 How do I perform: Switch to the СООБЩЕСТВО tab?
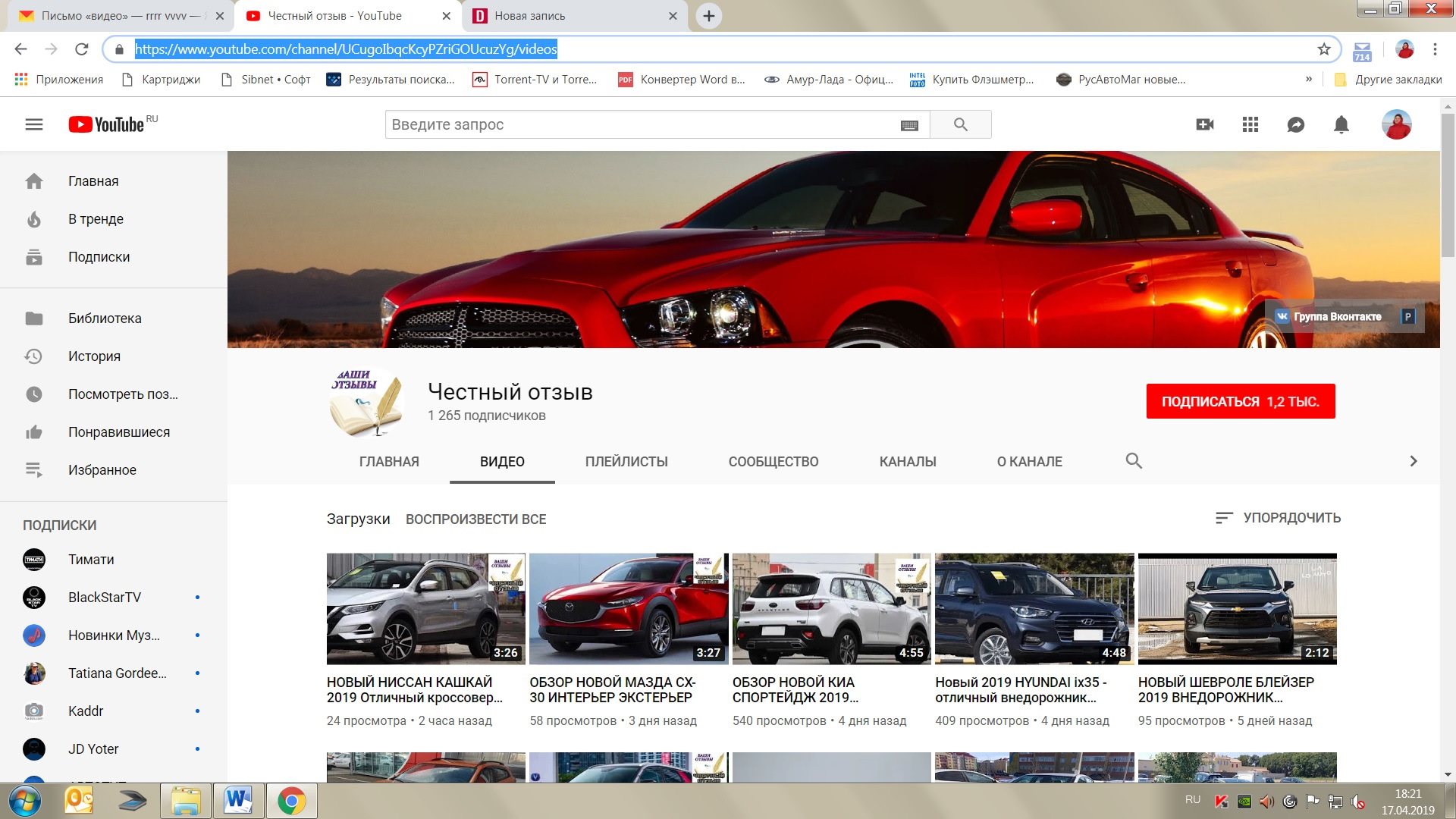[773, 462]
